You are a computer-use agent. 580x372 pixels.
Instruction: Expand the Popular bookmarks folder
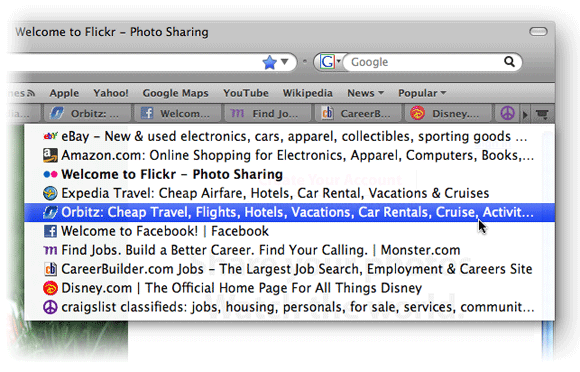[x=422, y=93]
